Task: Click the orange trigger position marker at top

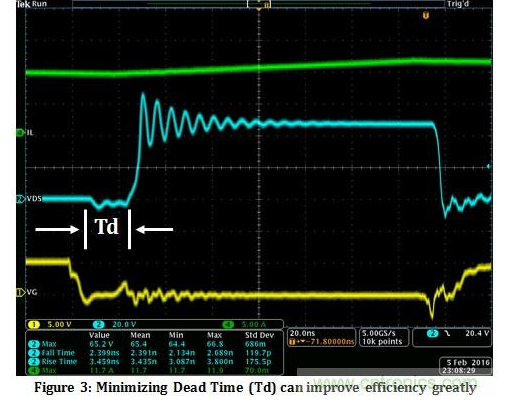Action: (426, 15)
